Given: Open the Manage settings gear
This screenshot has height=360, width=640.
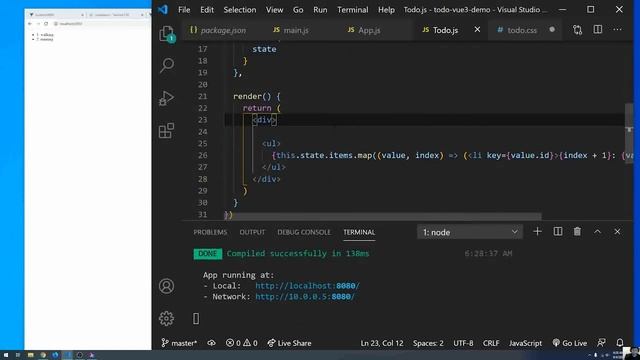Looking at the screenshot, I should click(167, 318).
